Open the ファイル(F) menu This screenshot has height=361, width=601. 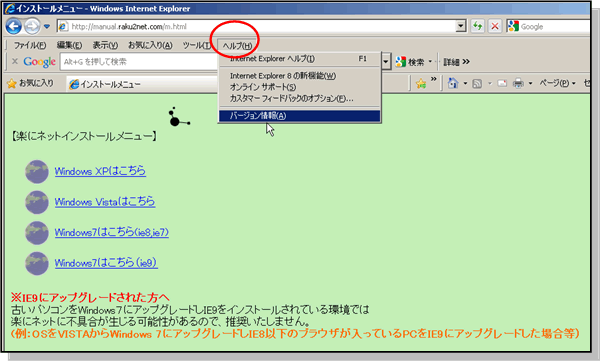30,45
